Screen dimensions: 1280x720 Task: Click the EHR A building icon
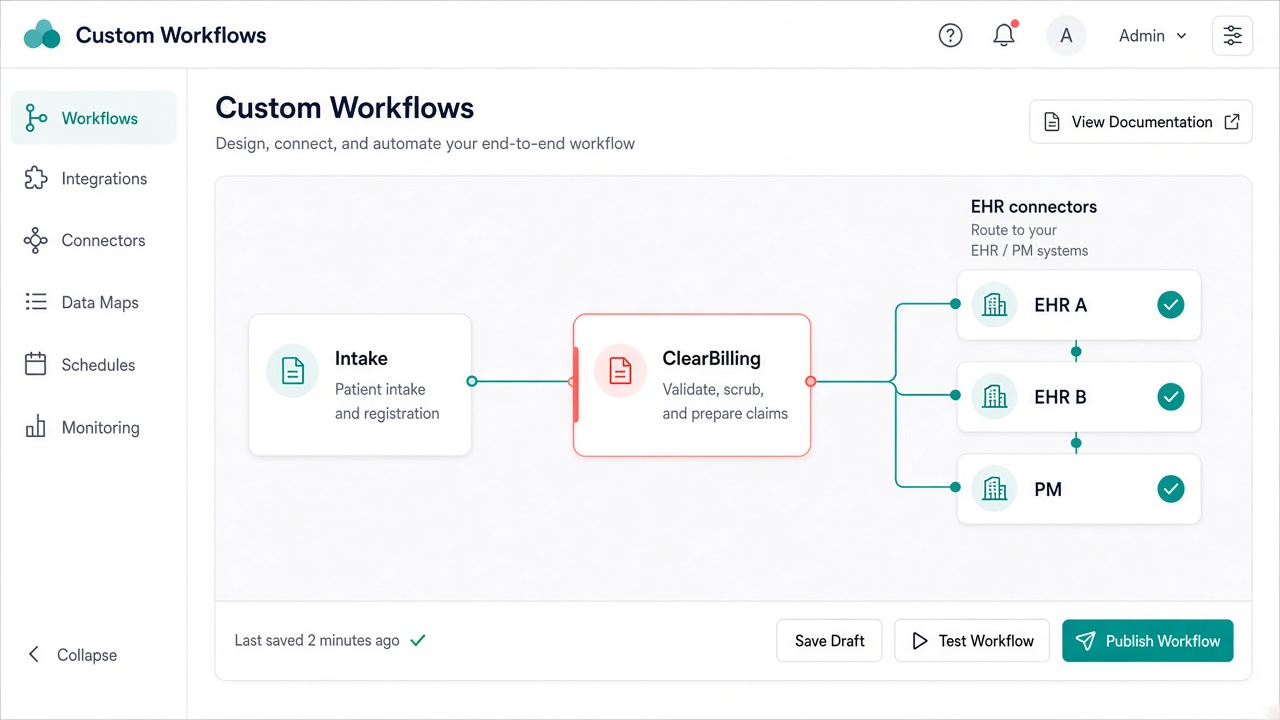(x=994, y=305)
